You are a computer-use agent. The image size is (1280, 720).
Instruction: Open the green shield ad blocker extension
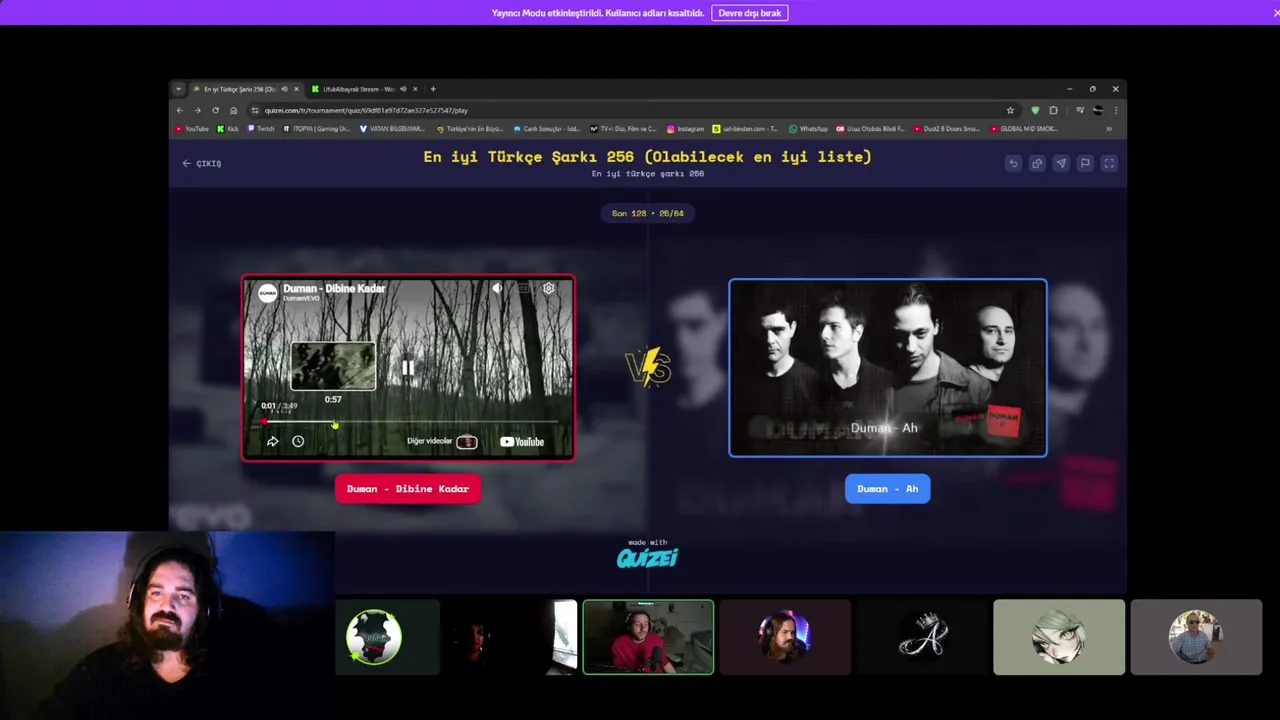[x=1035, y=110]
